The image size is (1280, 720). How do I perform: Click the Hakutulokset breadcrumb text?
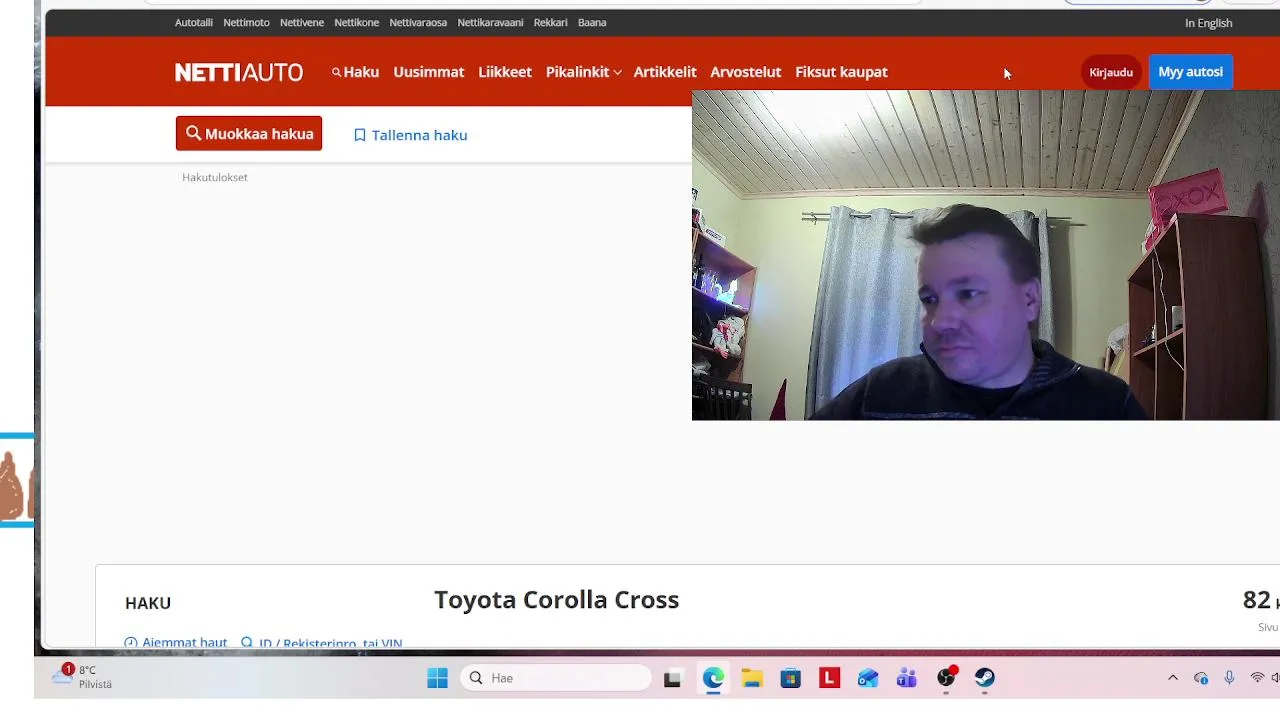[x=215, y=177]
